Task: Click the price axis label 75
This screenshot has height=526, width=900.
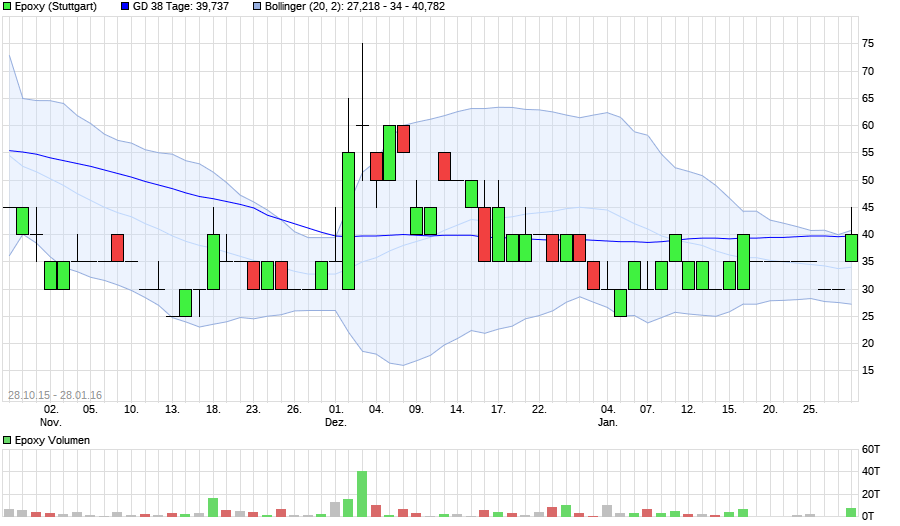Action: click(868, 44)
